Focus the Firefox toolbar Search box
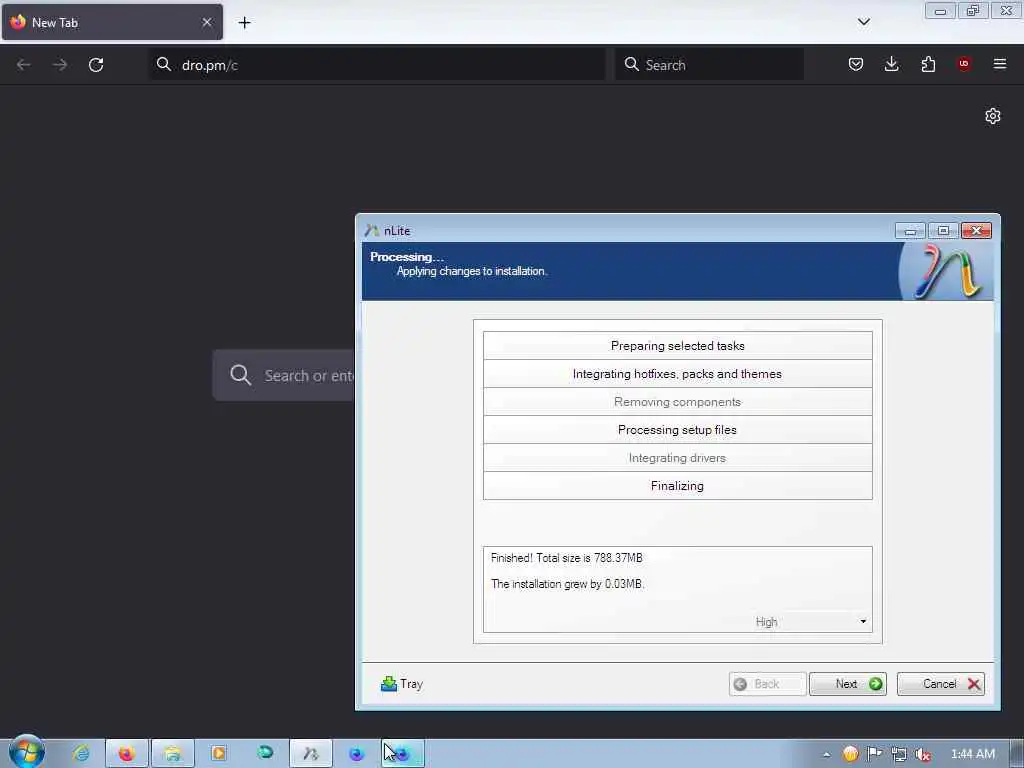Viewport: 1024px width, 768px height. pyautogui.click(x=709, y=65)
